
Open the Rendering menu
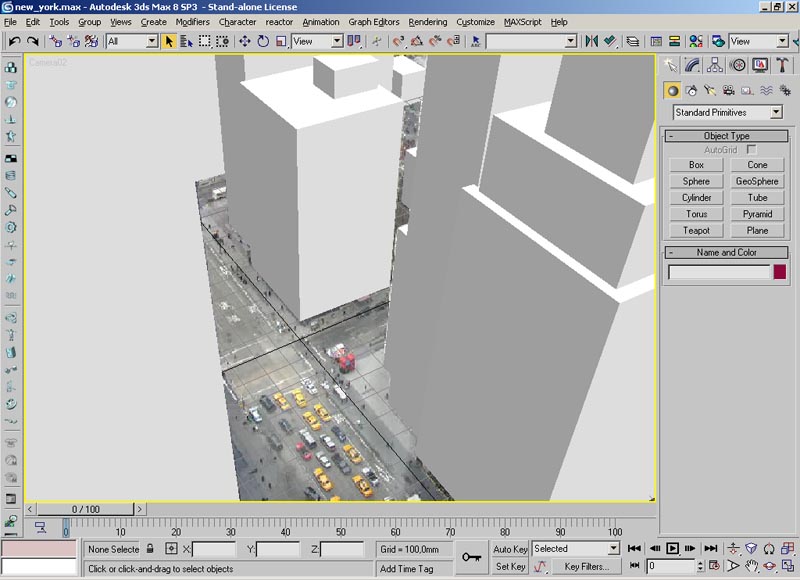[427, 21]
